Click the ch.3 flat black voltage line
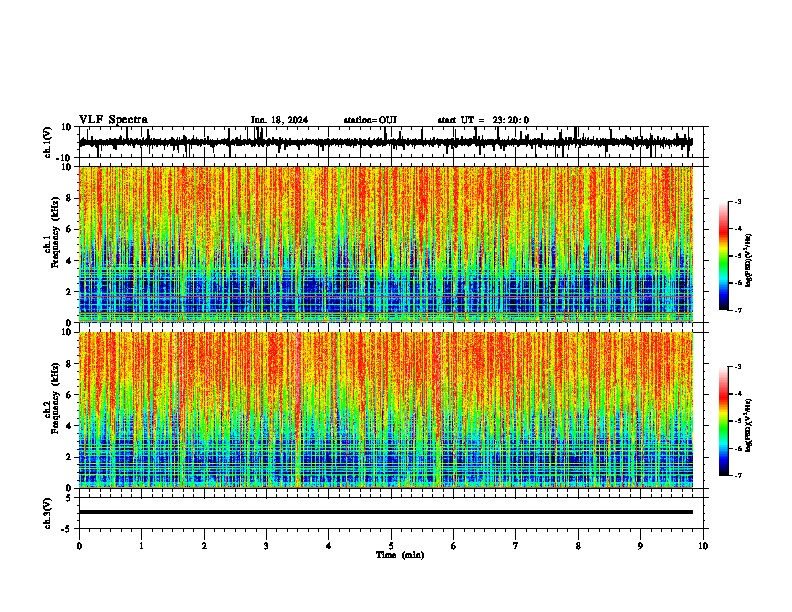Image resolution: width=792 pixels, height=612 pixels. coord(386,512)
